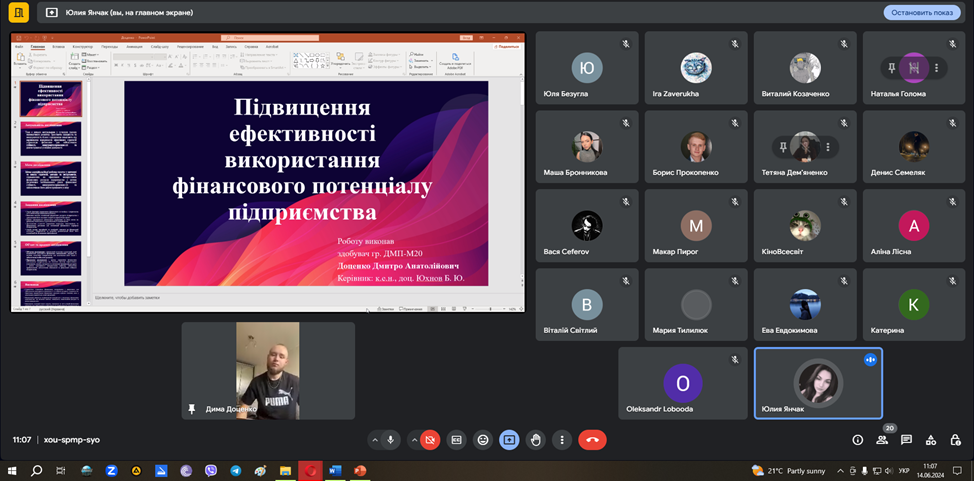Toggle Notes (Заметки) in PowerPoint status bar

tap(386, 309)
